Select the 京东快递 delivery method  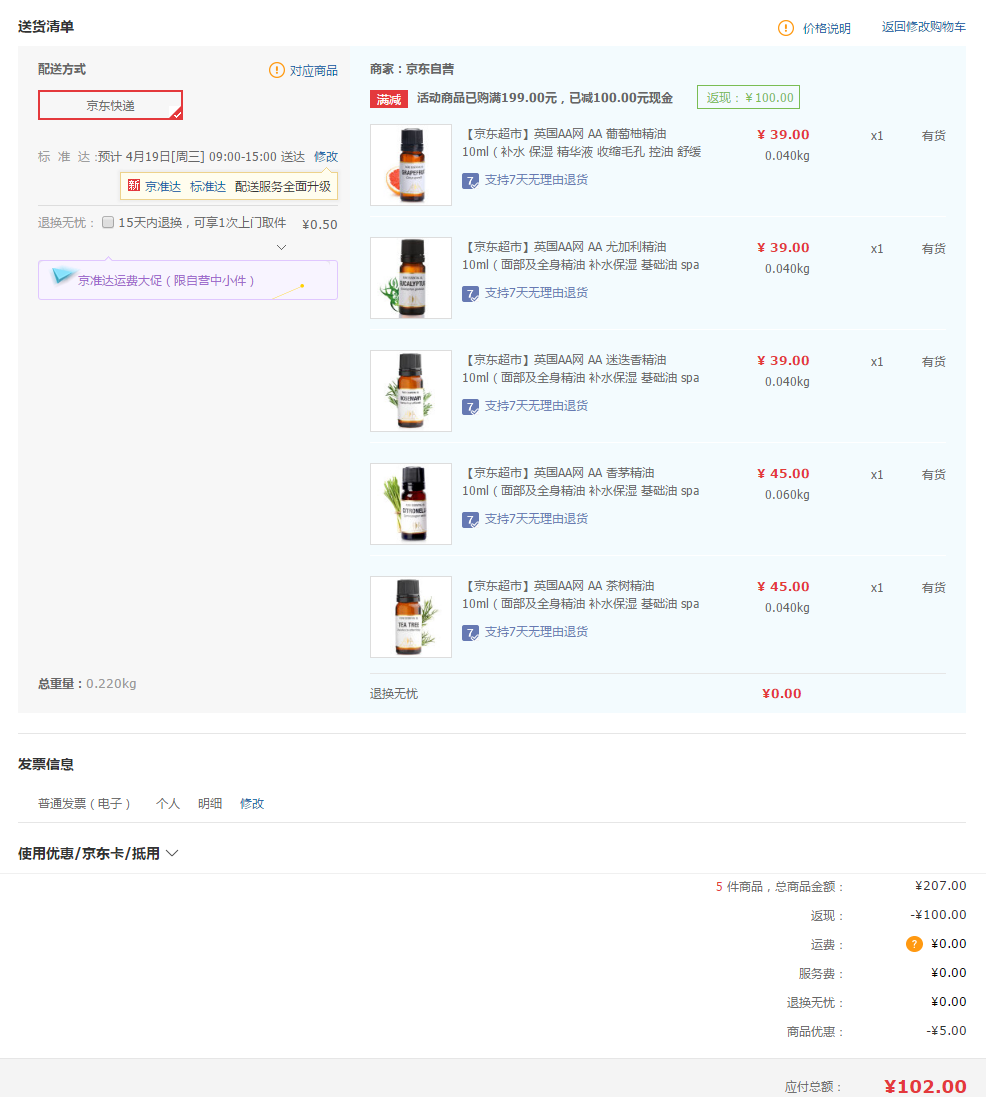tap(110, 105)
